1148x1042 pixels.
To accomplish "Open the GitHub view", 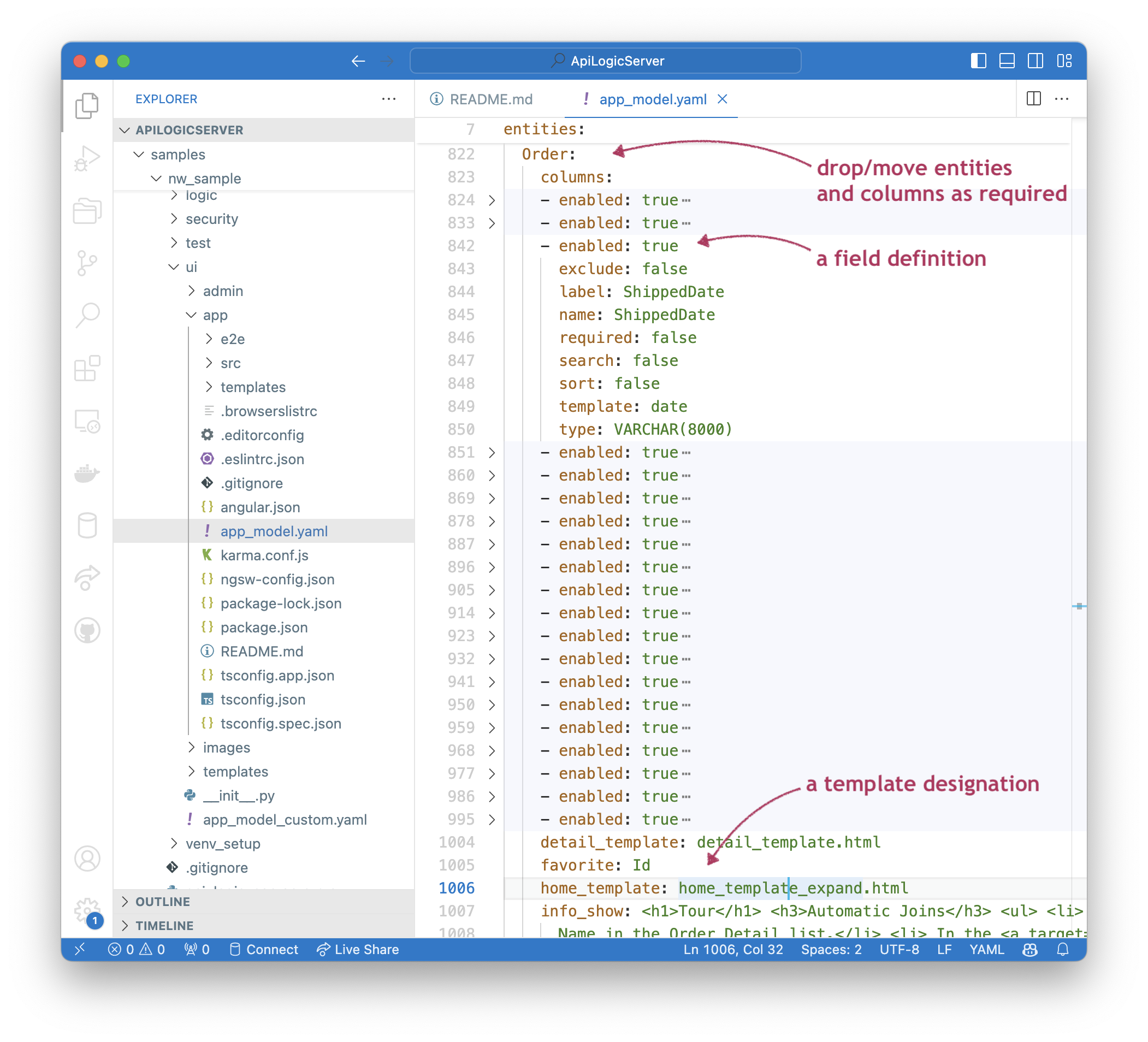I will tap(87, 630).
